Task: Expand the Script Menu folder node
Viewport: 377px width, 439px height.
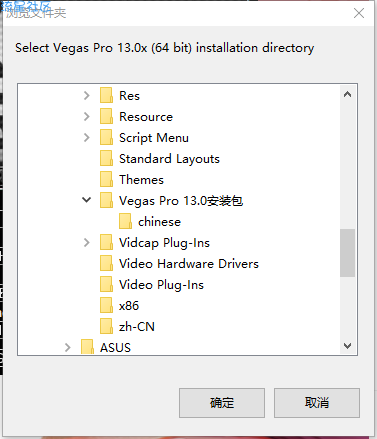Action: 87,138
